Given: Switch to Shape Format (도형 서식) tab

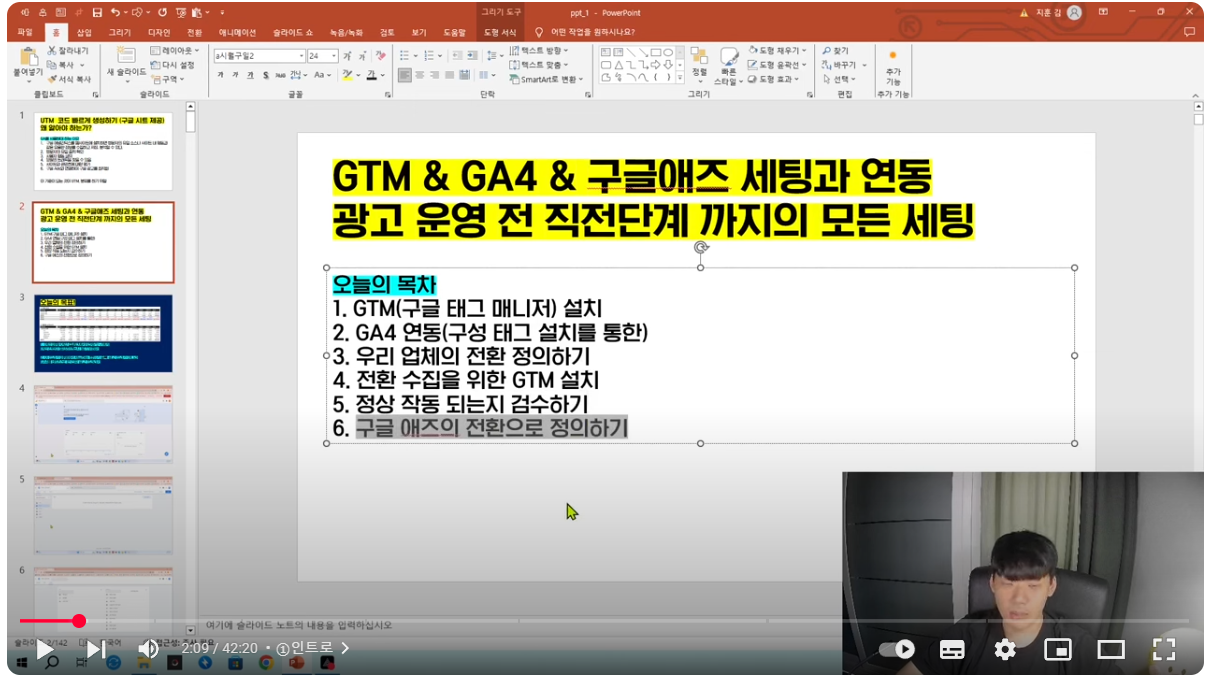Looking at the screenshot, I should click(500, 32).
